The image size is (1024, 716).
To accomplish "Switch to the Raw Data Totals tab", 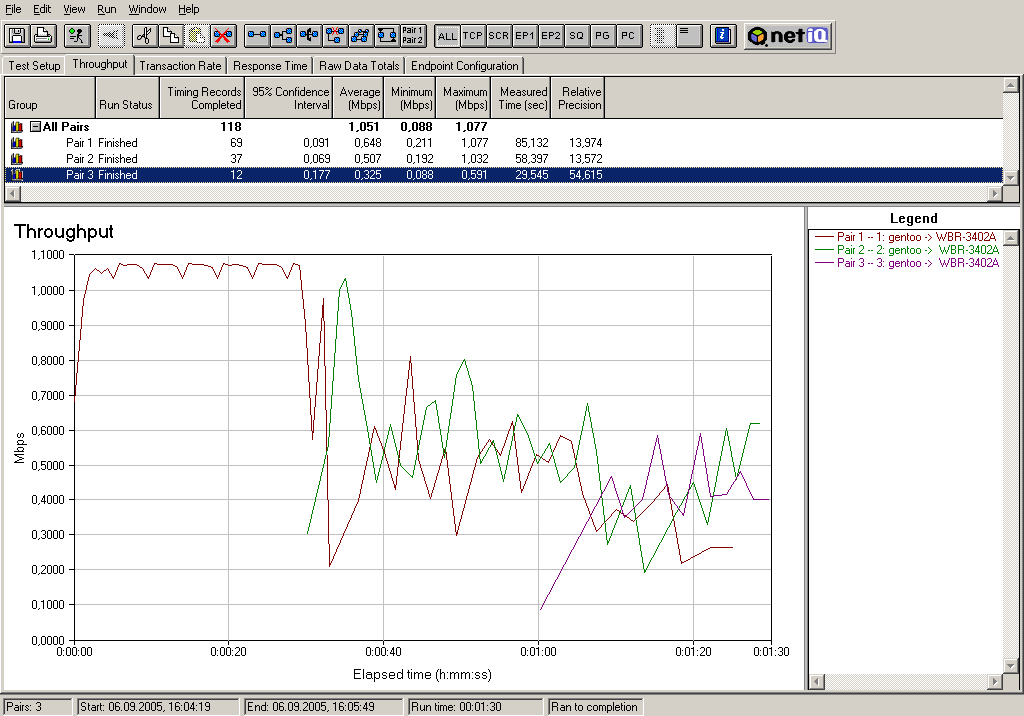I will (359, 66).
